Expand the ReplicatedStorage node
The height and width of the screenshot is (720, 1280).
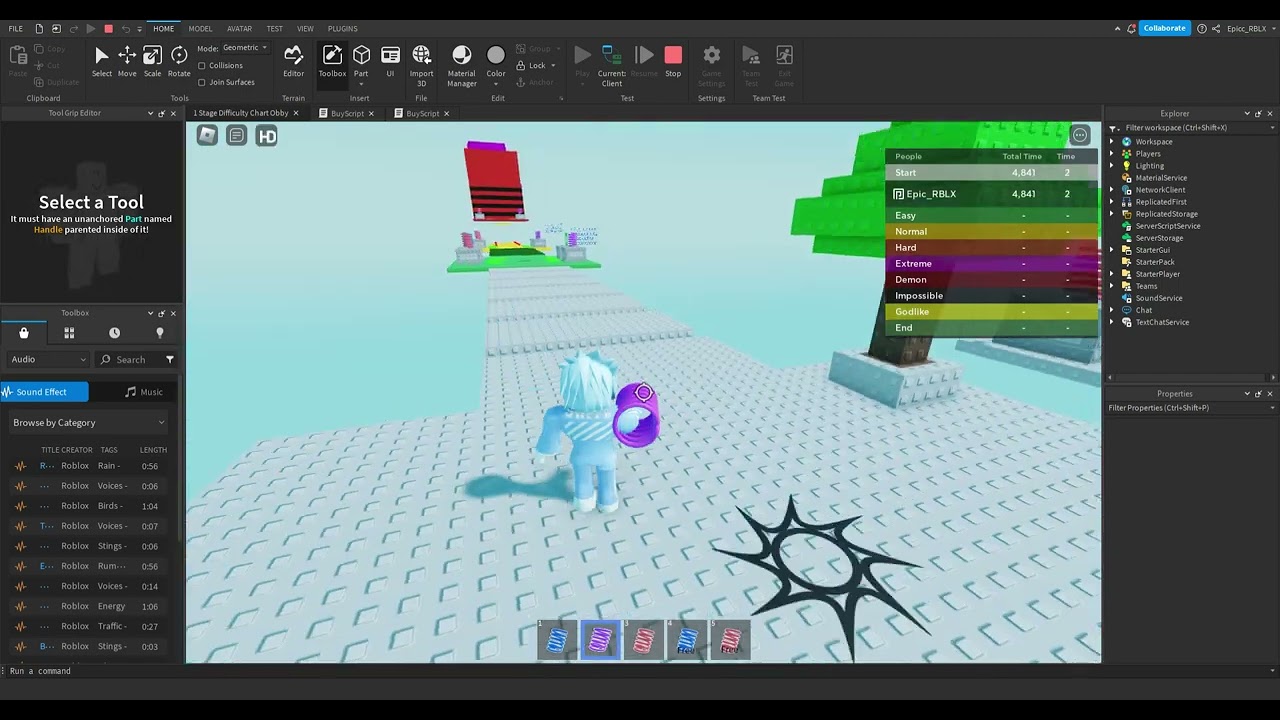(1112, 214)
